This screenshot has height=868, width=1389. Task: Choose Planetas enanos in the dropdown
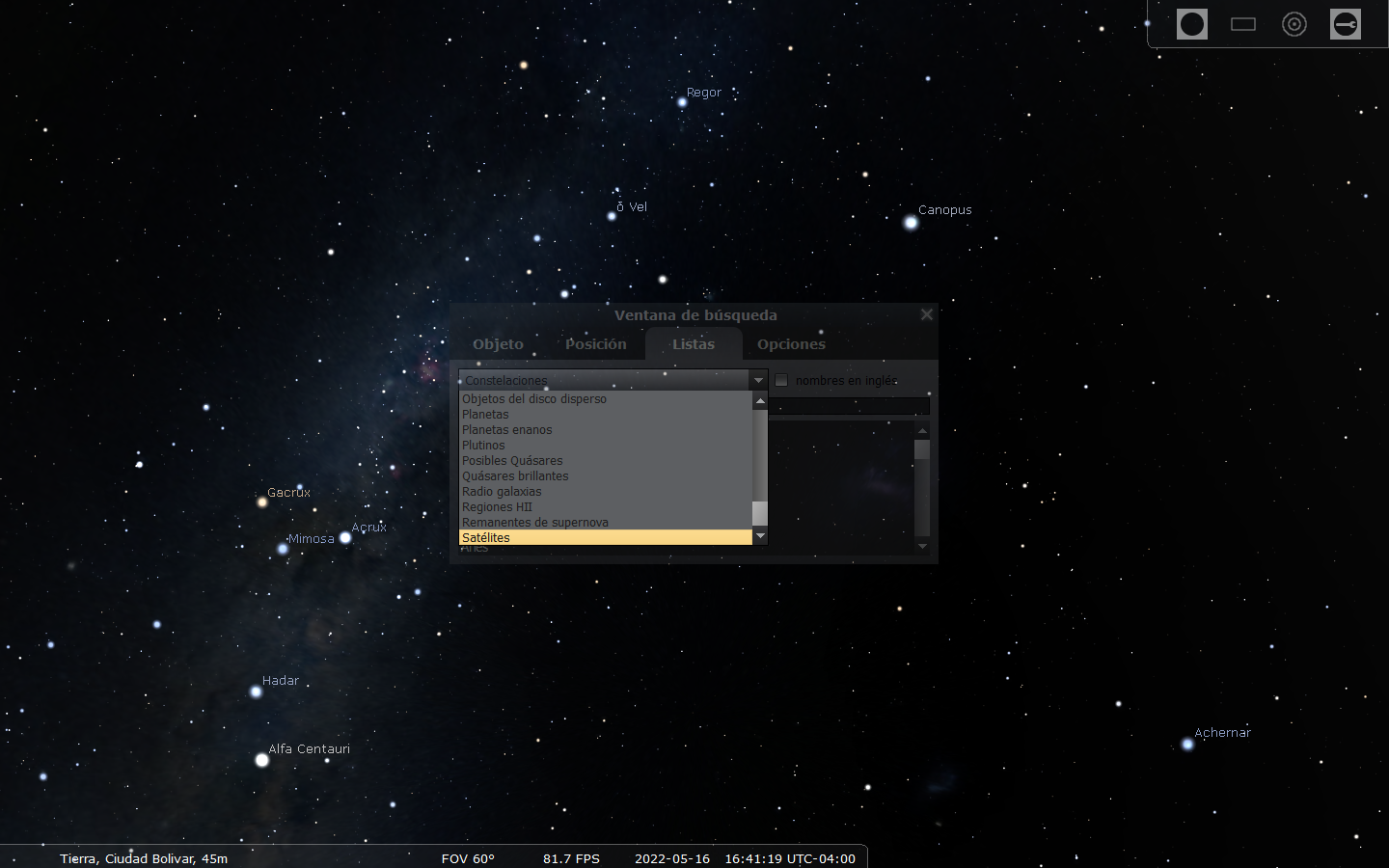click(605, 430)
